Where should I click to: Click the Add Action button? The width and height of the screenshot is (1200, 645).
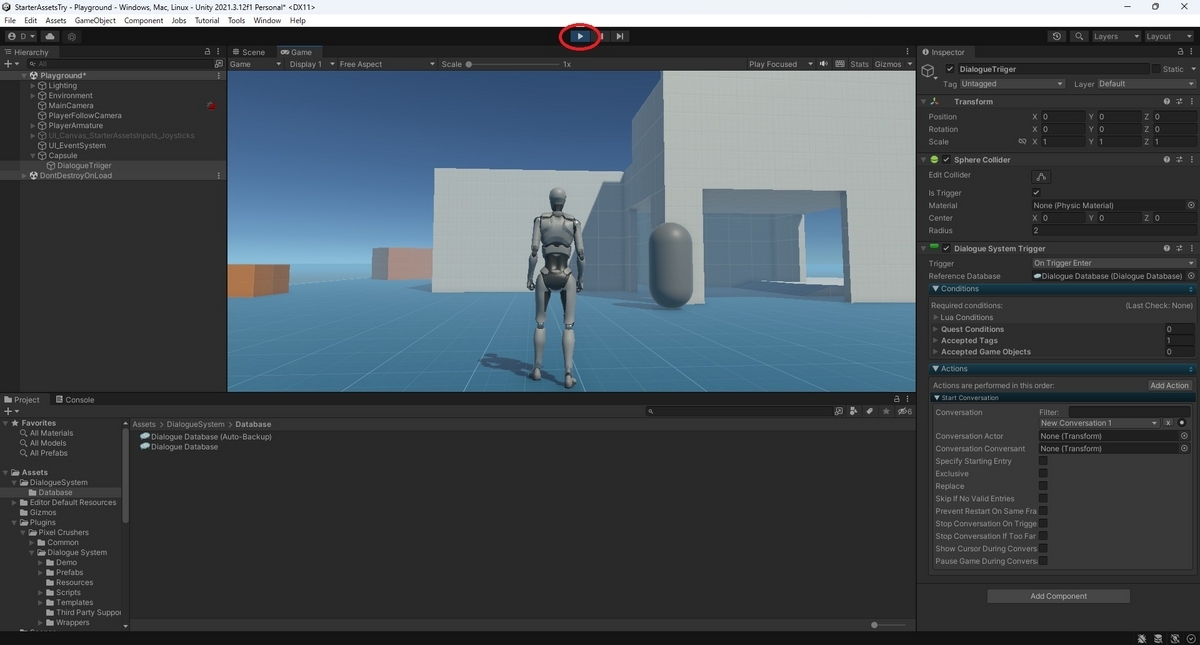(x=1169, y=385)
